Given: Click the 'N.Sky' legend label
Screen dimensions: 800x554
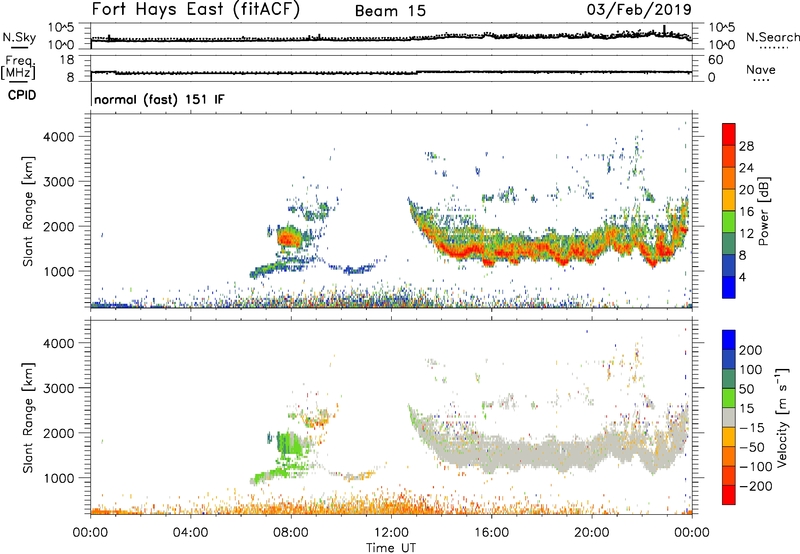Looking at the screenshot, I should click(x=19, y=37).
